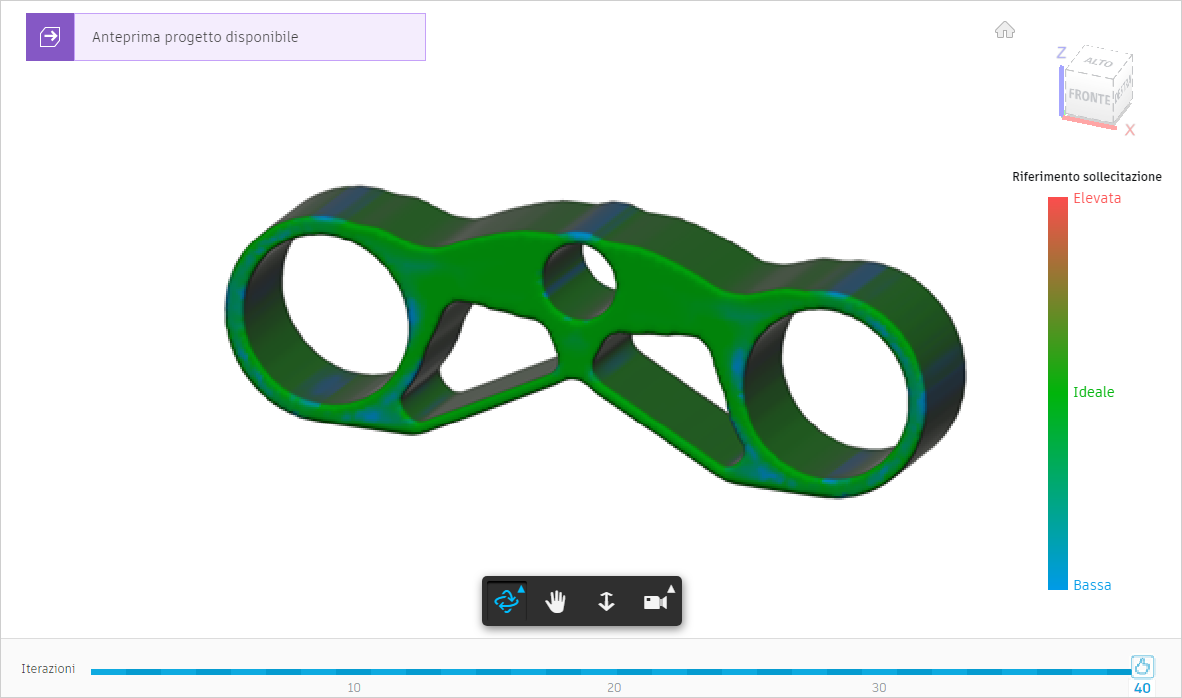Click the purple export preview arrow icon
1182x698 pixels.
click(x=50, y=37)
